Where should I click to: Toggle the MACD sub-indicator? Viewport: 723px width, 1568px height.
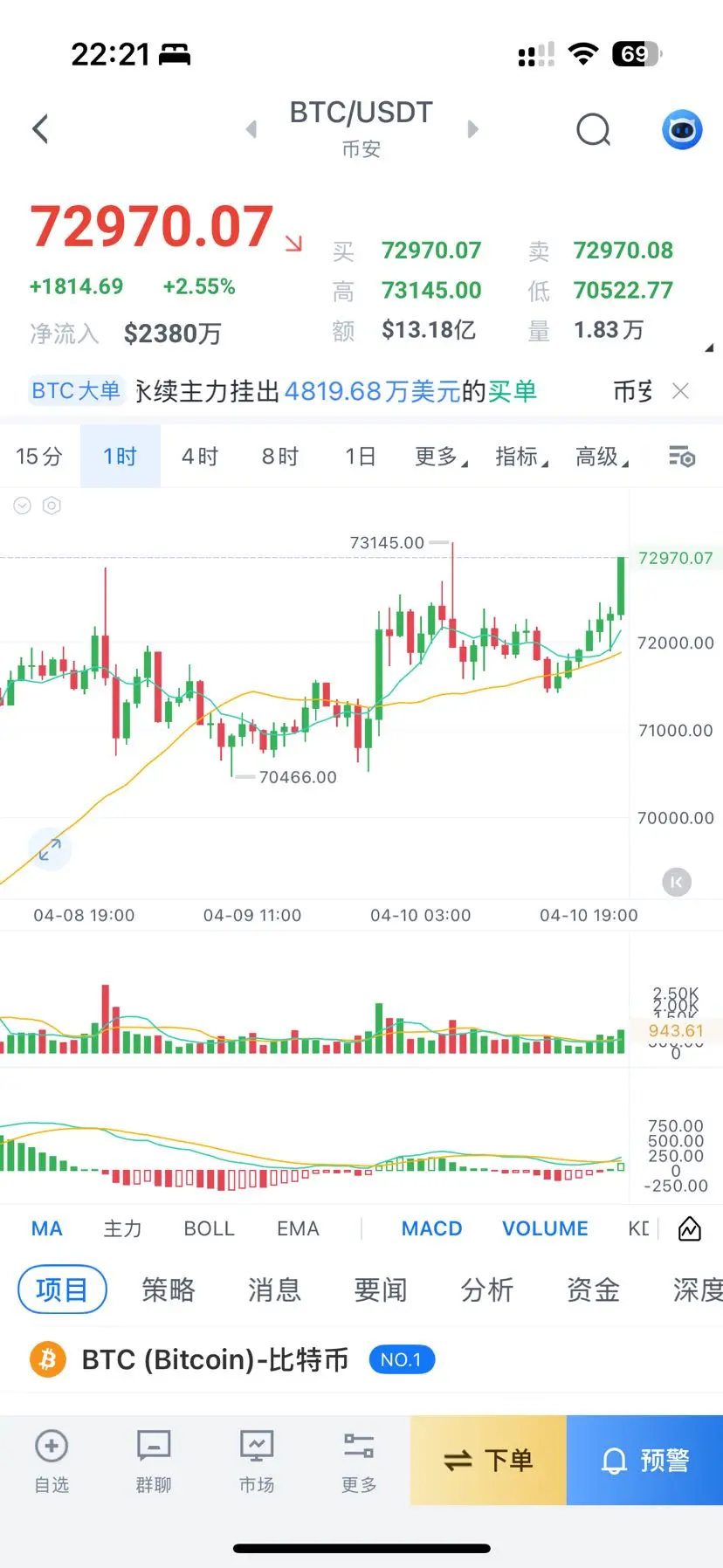431,1228
